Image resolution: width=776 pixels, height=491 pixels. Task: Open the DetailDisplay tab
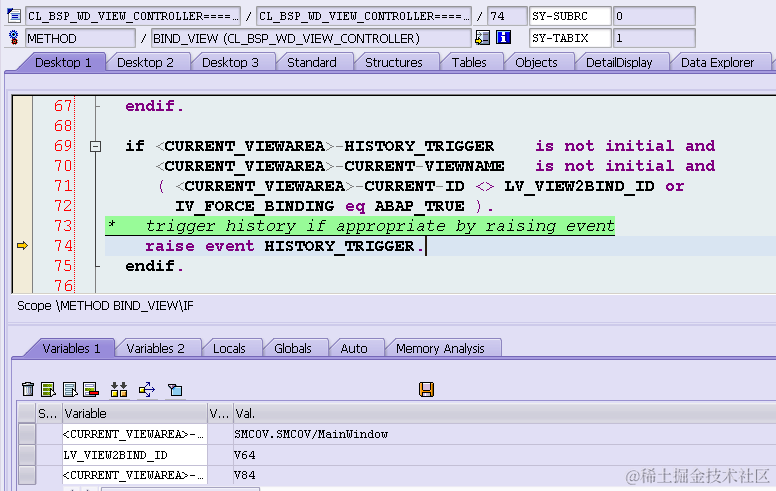619,62
